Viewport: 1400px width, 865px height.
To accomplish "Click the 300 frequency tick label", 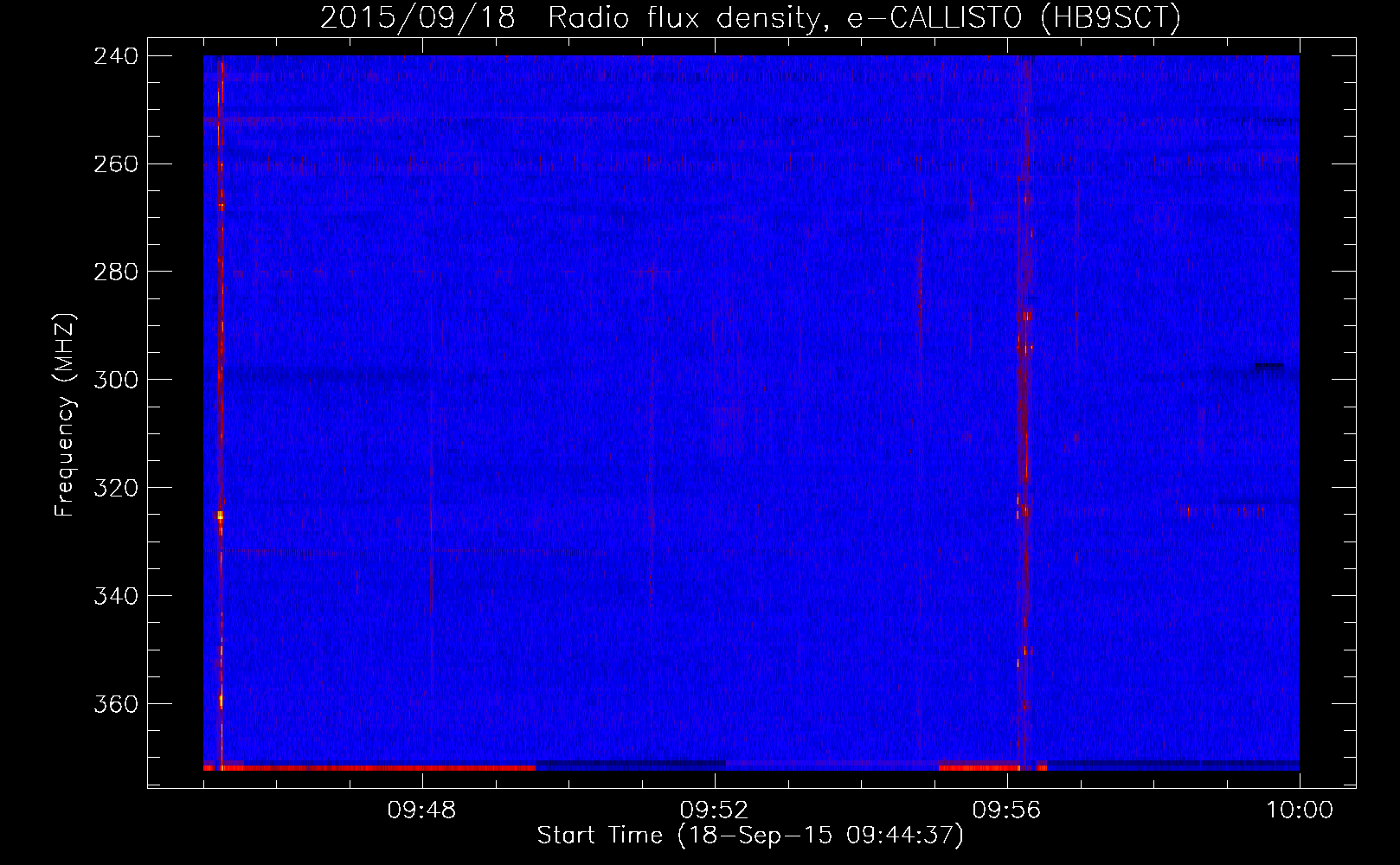I will (x=116, y=381).
